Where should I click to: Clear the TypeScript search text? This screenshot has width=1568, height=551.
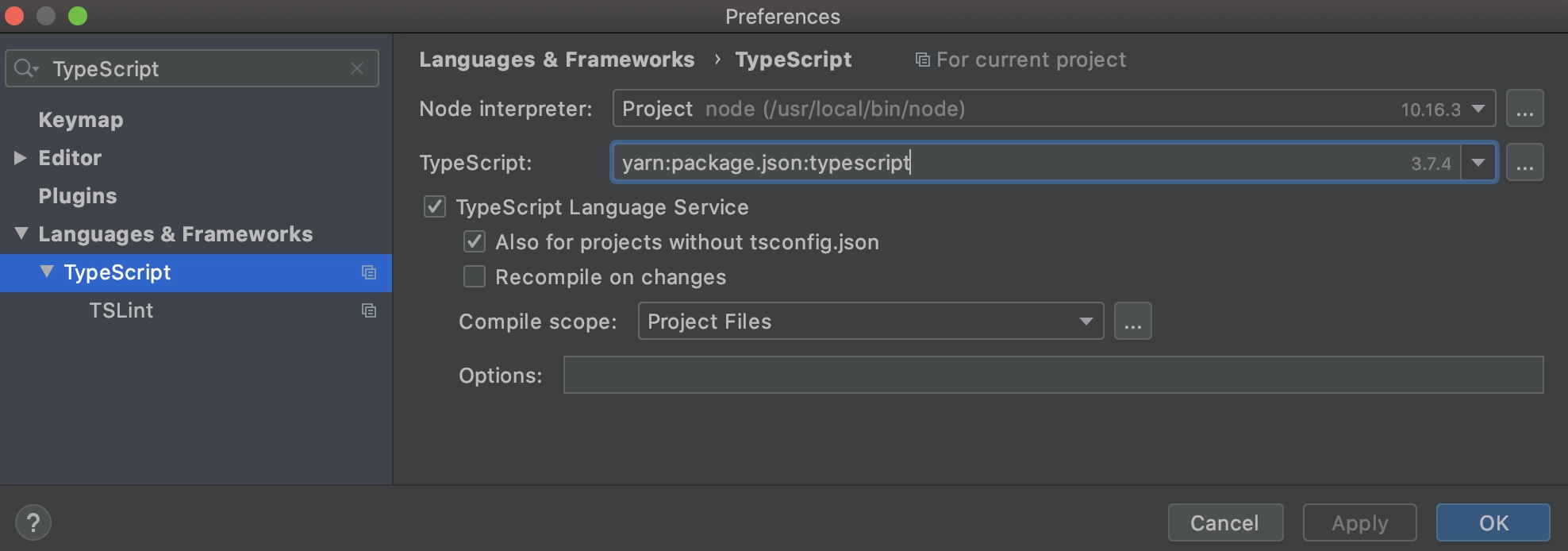click(x=357, y=69)
